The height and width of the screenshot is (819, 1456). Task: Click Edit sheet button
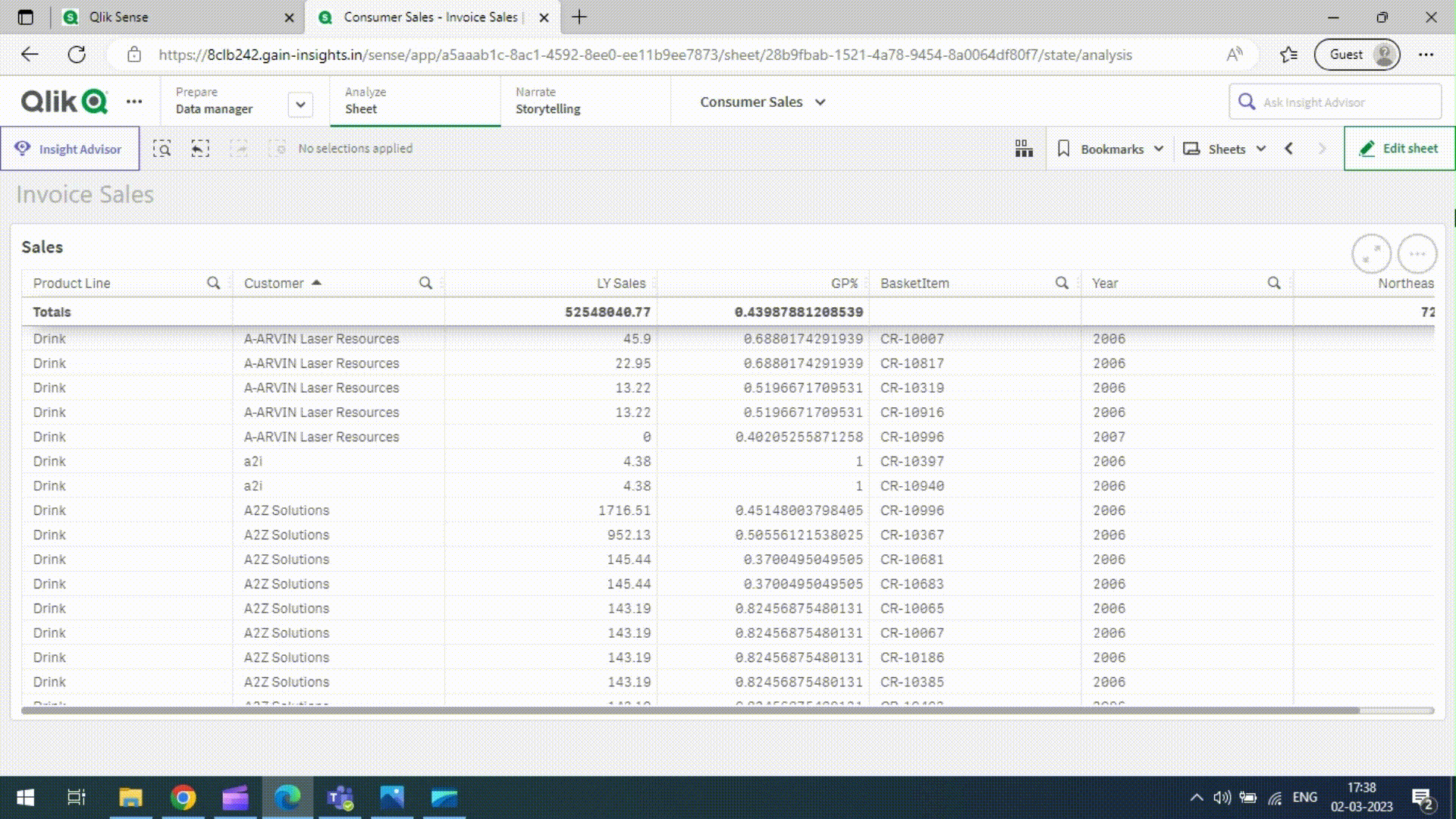coord(1399,149)
